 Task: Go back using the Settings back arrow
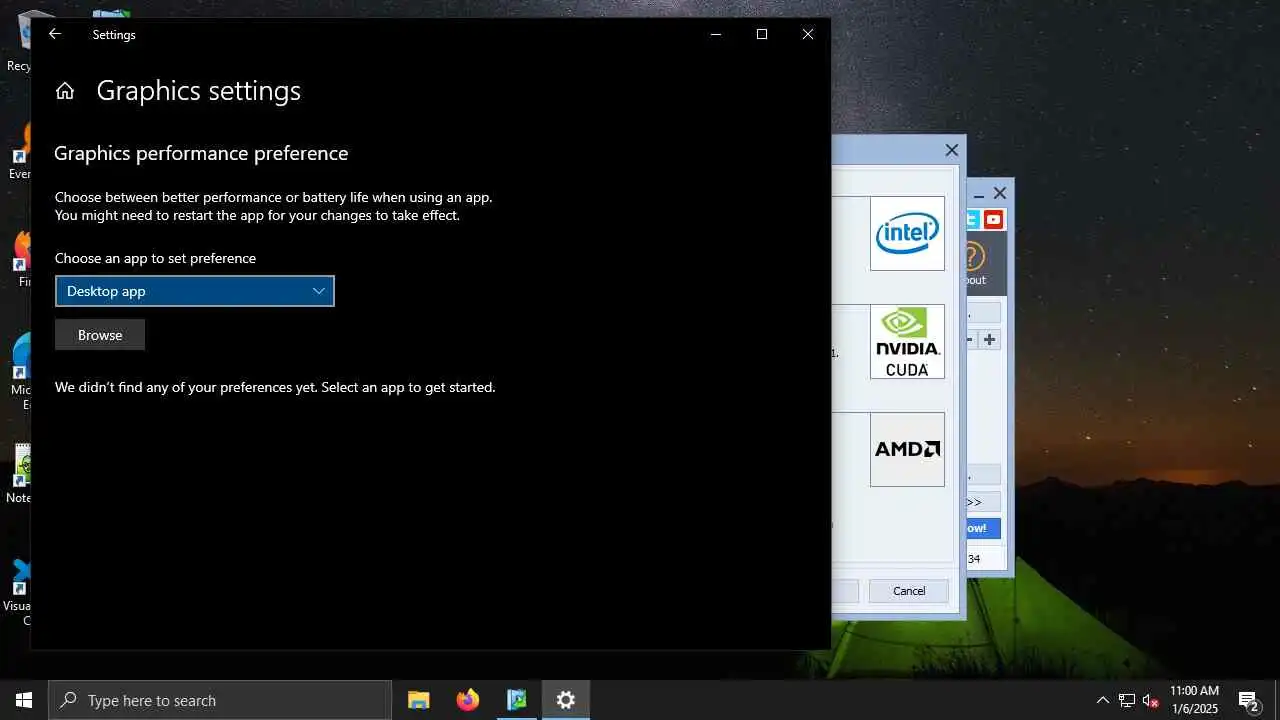tap(55, 34)
